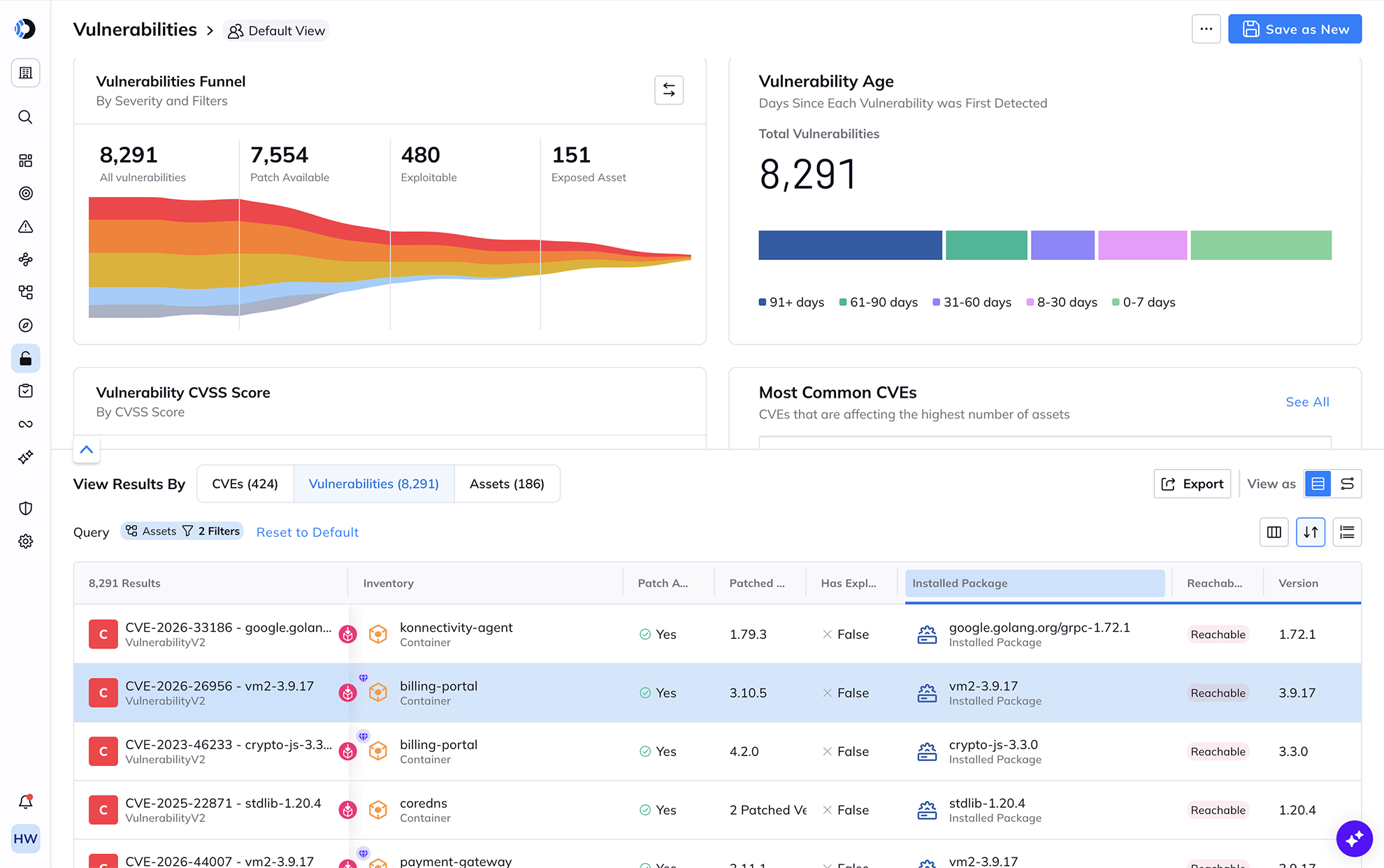Open the asset hierarchy icon in sidebar
1384x868 pixels.
click(x=26, y=292)
